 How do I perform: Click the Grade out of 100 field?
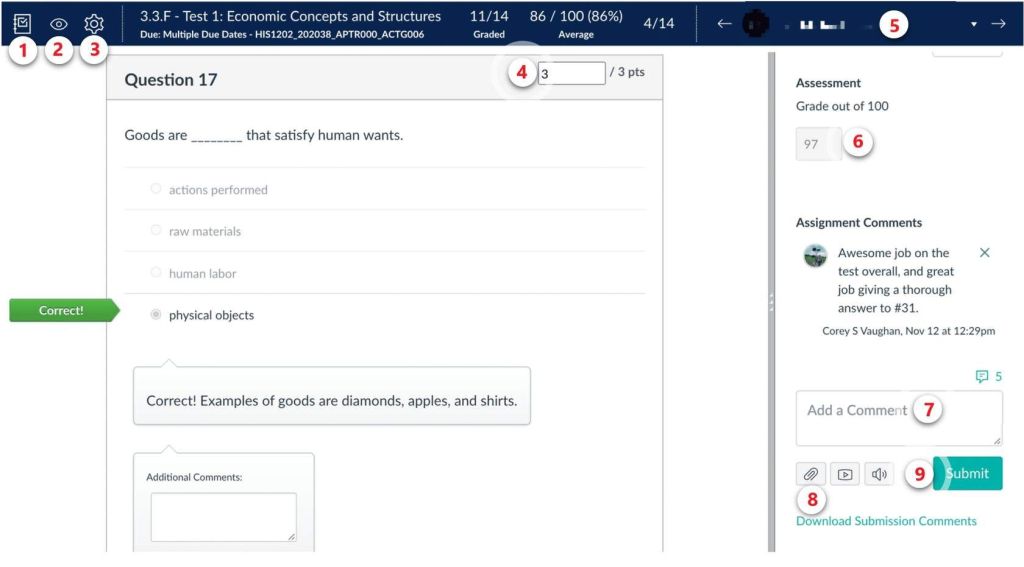pos(818,144)
